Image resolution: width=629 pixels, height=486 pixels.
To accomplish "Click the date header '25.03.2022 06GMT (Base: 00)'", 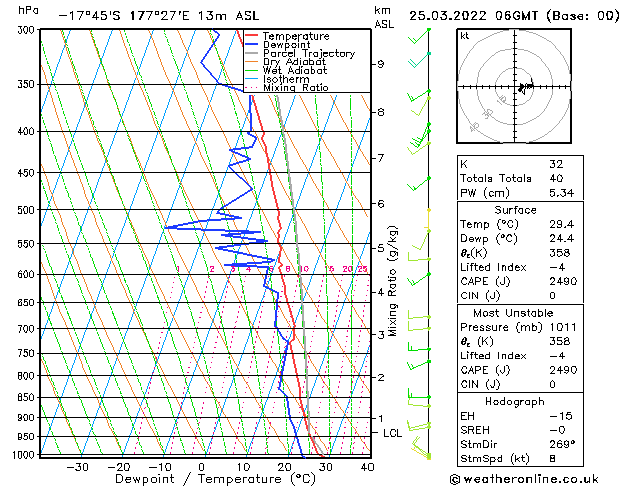I will pyautogui.click(x=514, y=16).
